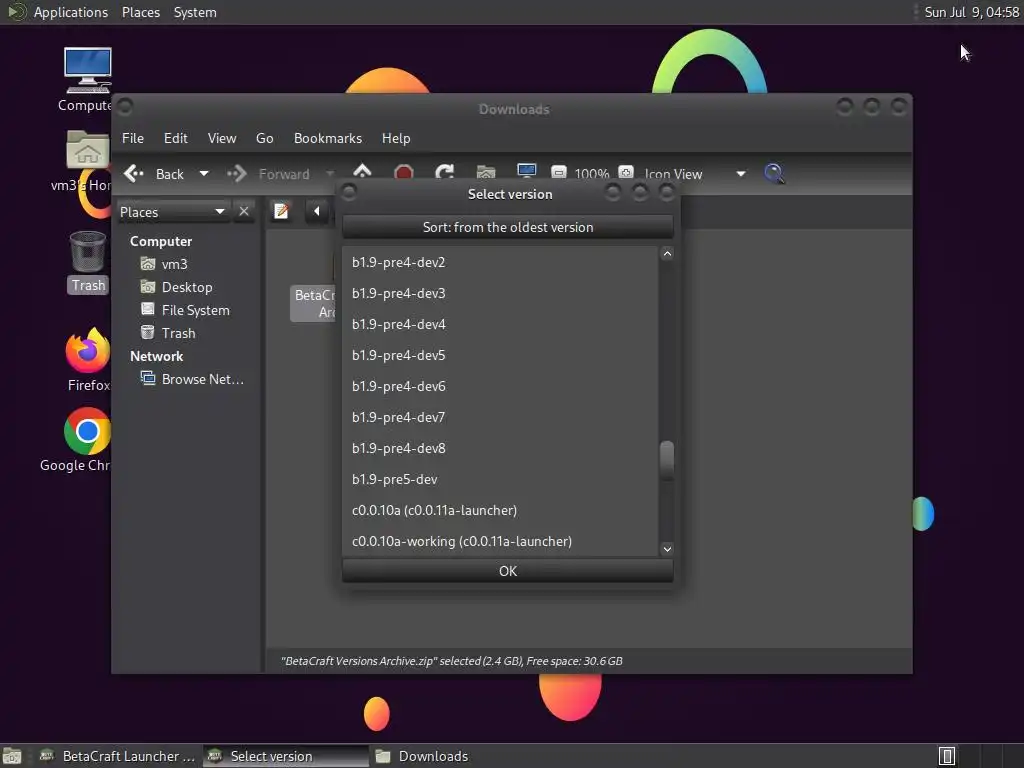Switch to Downloads taskbar item
The image size is (1024, 768).
[421, 756]
